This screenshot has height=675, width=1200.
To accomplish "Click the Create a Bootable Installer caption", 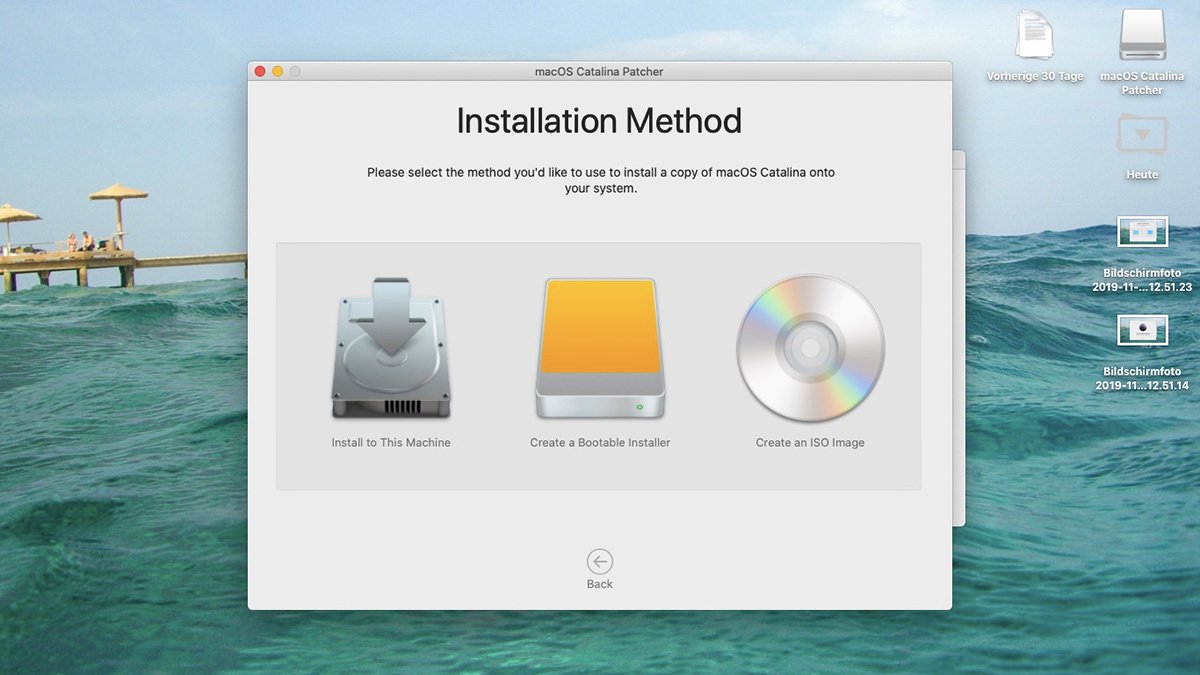I will [x=599, y=442].
